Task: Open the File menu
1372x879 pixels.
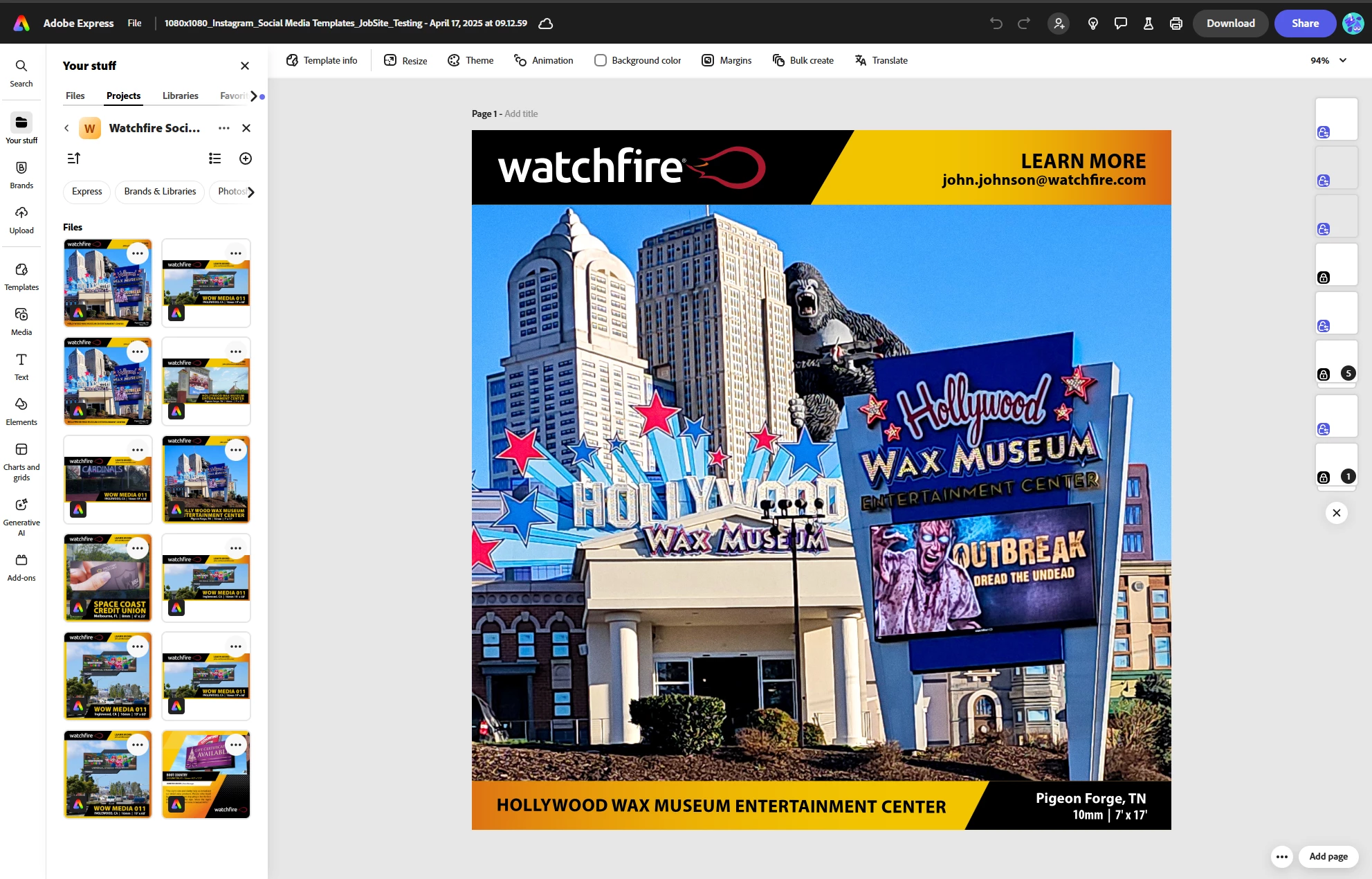Action: point(134,23)
